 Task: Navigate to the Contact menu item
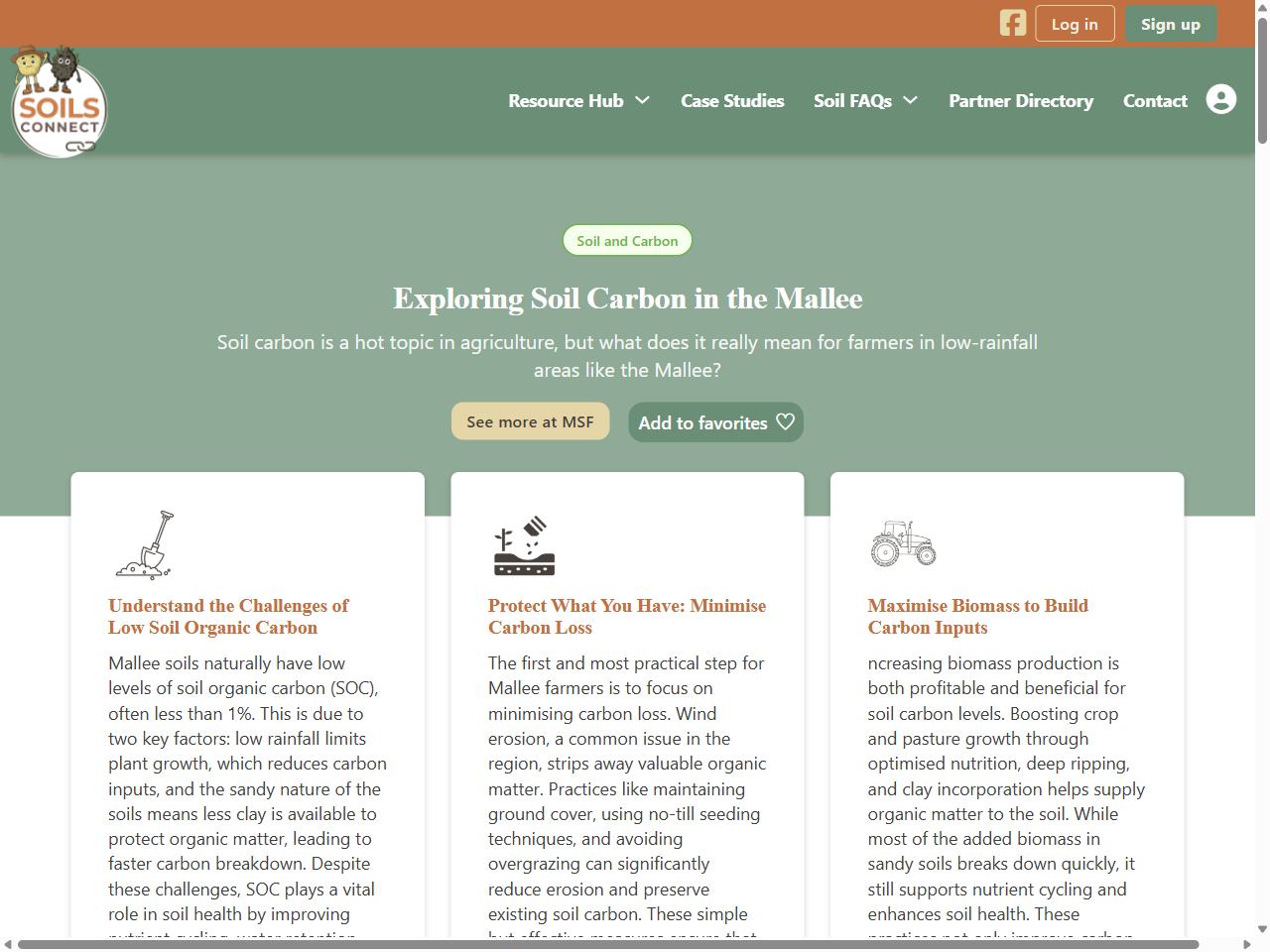(x=1155, y=100)
